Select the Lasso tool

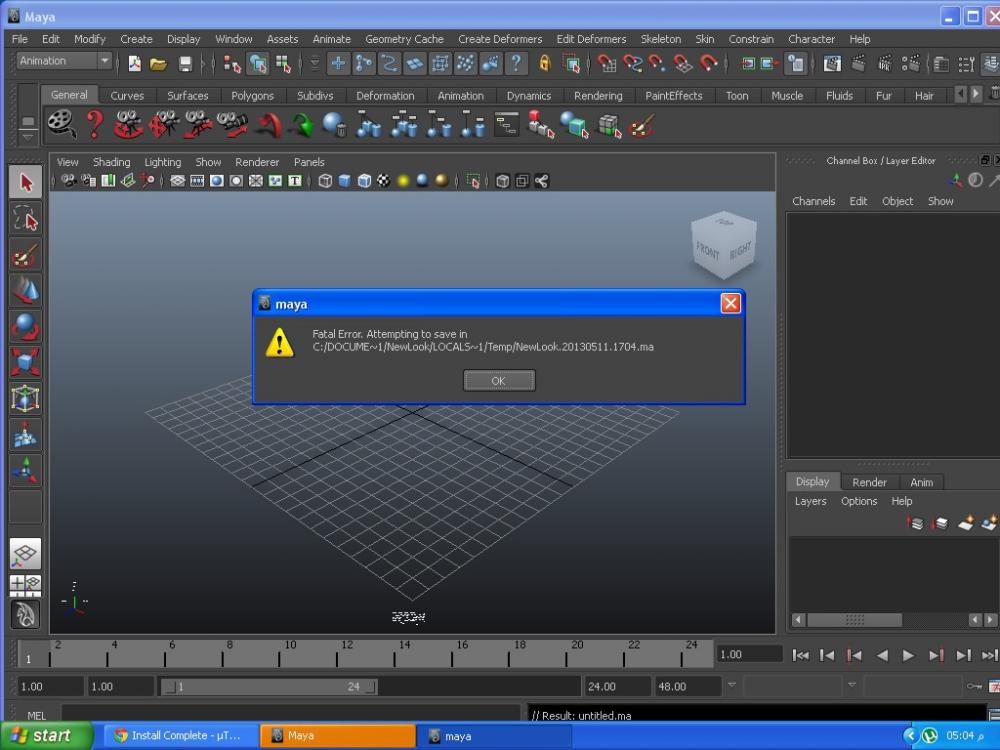[26, 218]
